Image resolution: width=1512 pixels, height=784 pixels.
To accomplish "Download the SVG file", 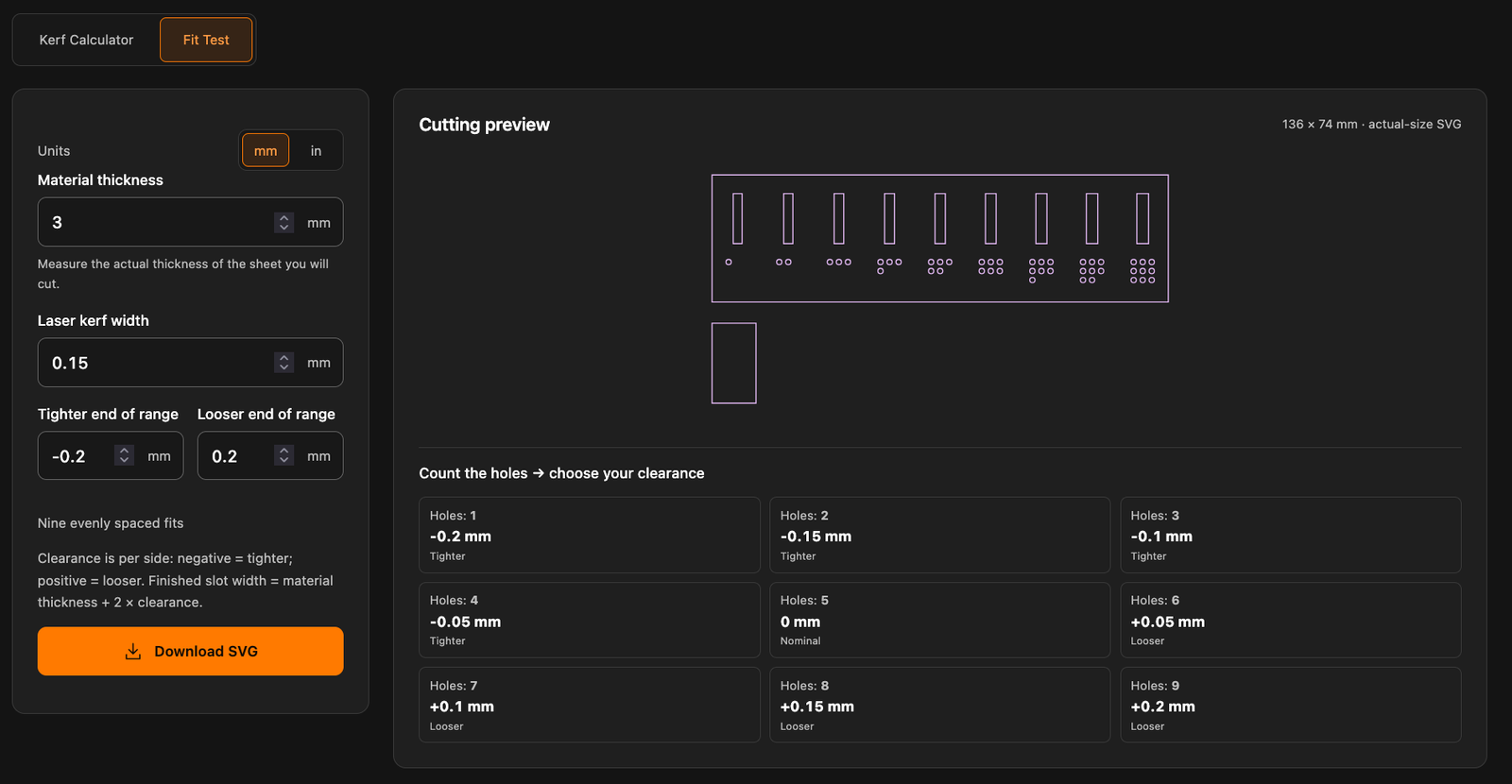I will click(190, 651).
